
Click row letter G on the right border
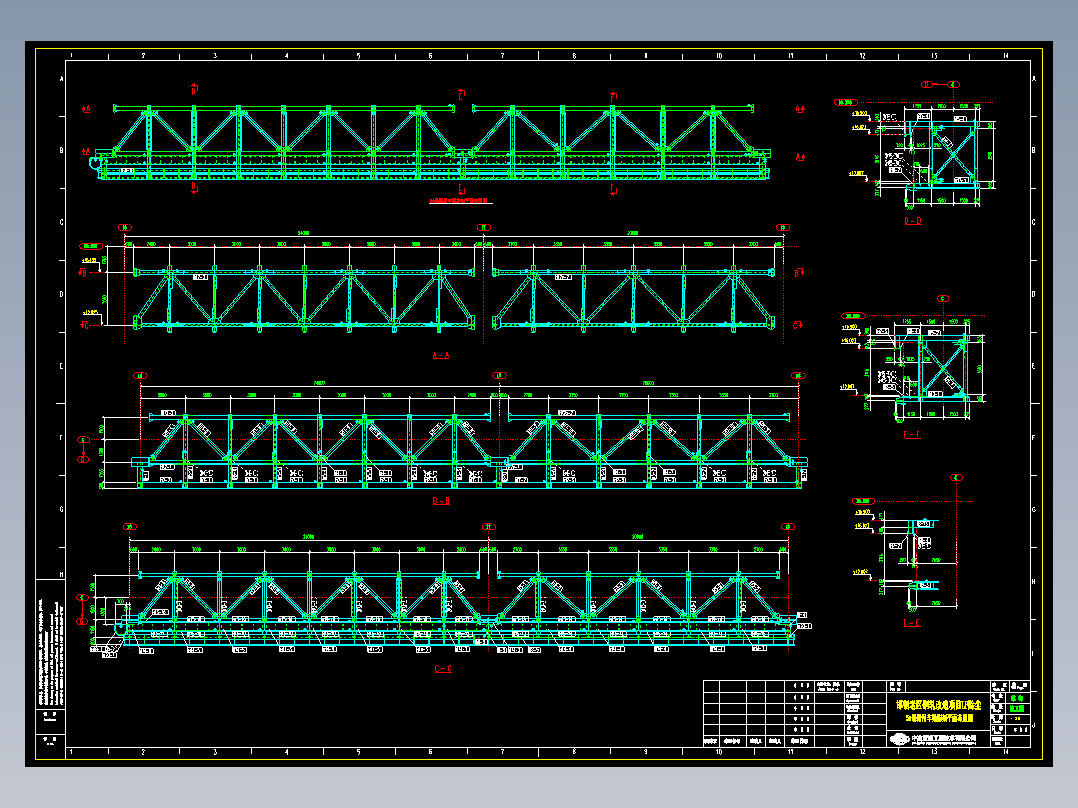pyautogui.click(x=1033, y=510)
